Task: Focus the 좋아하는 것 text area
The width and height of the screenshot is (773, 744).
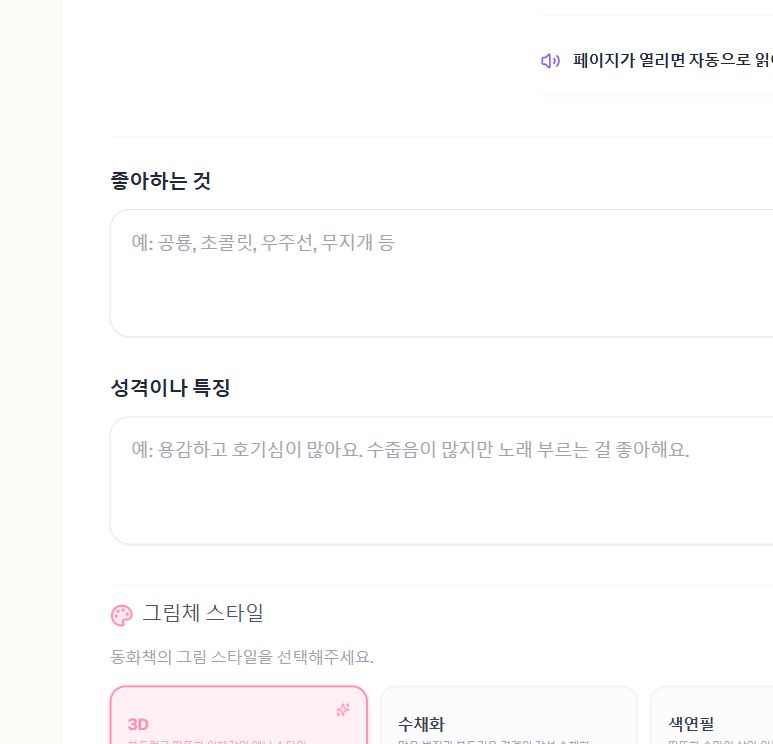Action: (x=441, y=273)
